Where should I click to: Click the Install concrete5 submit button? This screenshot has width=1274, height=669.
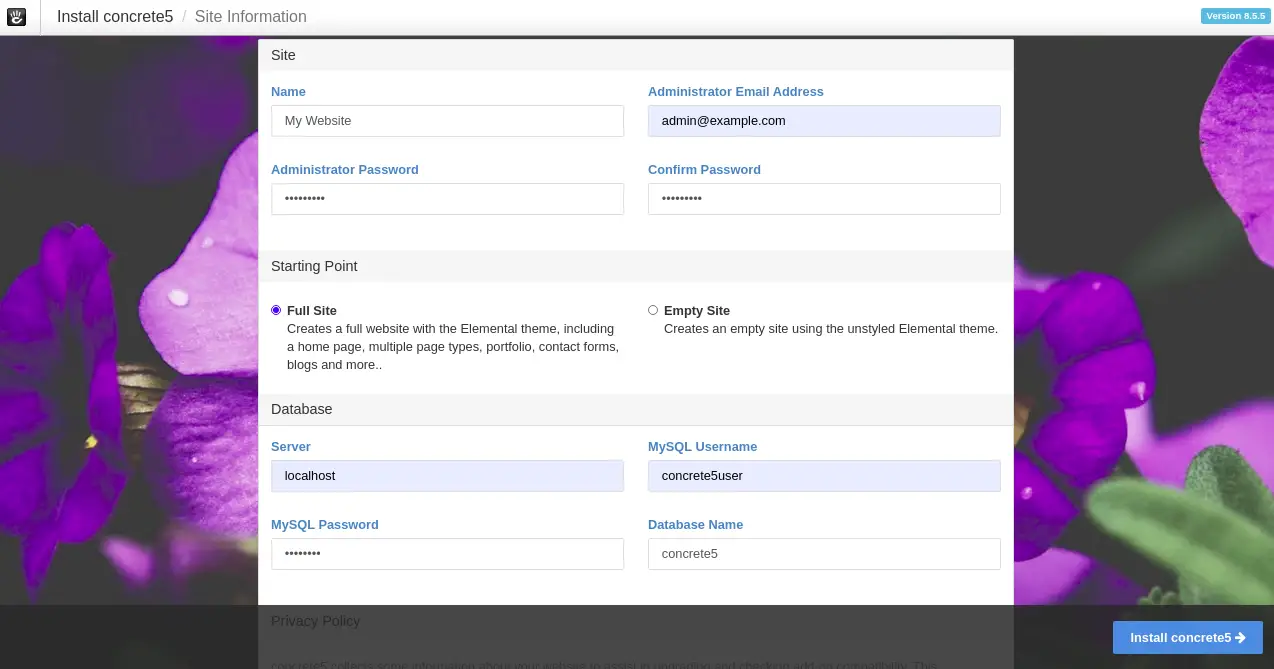1188,638
